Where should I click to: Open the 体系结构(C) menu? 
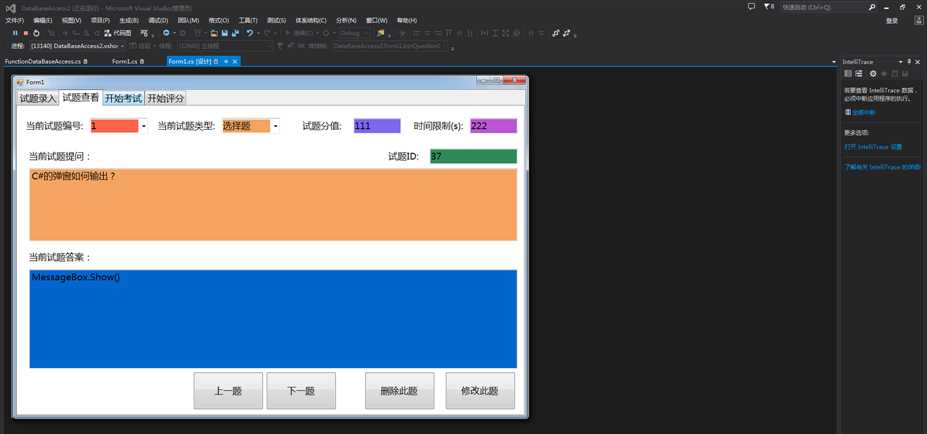(311, 21)
